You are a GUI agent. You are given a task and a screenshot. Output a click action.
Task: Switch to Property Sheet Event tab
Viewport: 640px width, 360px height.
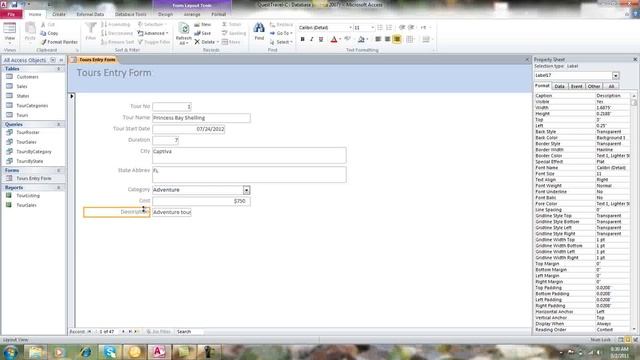[576, 86]
